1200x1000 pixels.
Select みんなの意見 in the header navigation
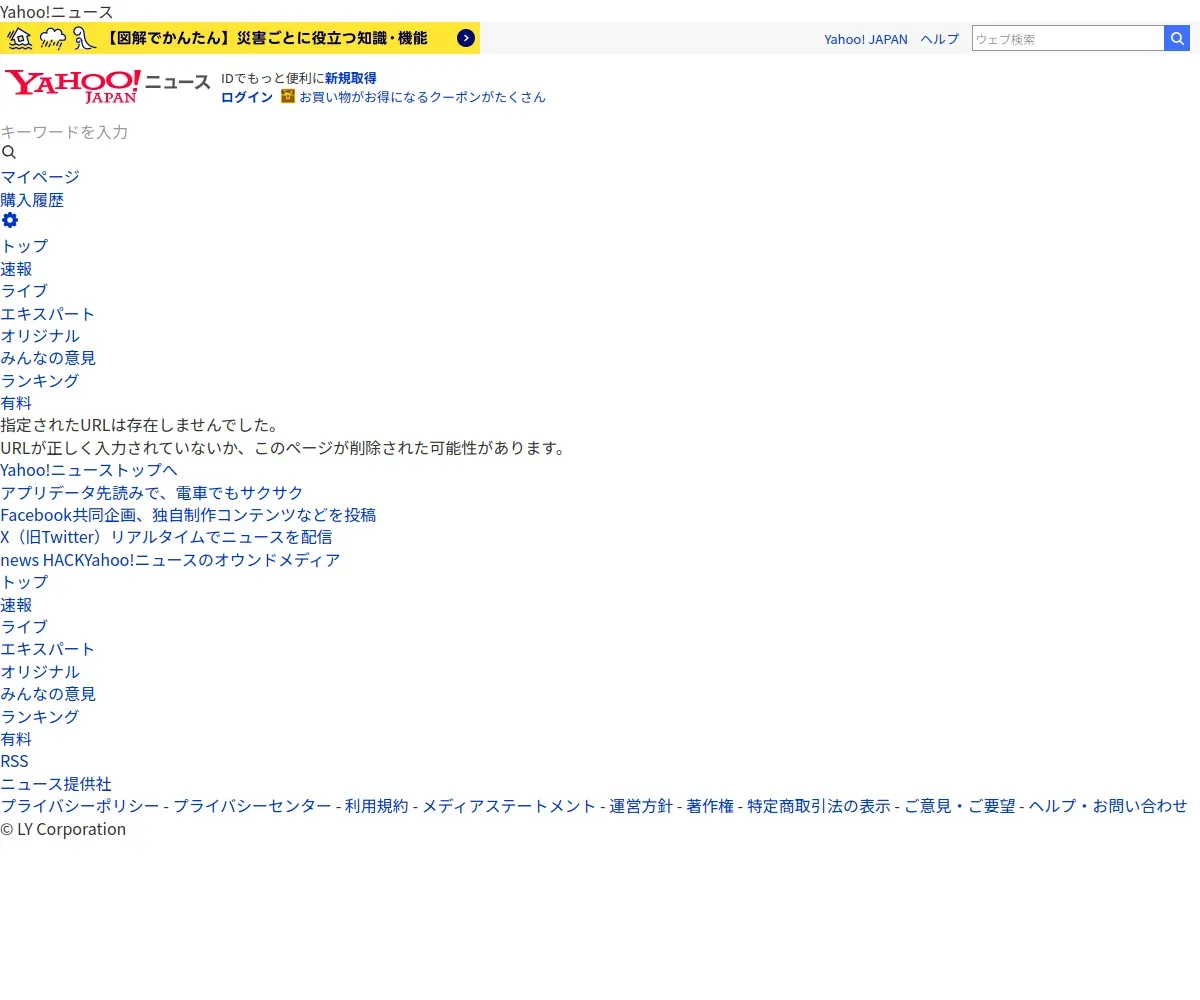click(x=48, y=358)
